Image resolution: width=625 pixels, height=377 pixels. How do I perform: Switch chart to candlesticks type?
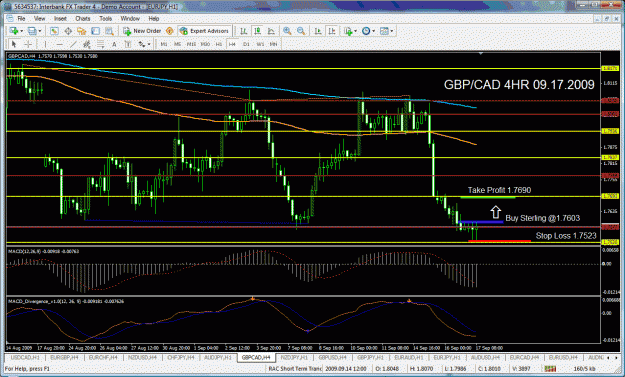click(x=257, y=31)
